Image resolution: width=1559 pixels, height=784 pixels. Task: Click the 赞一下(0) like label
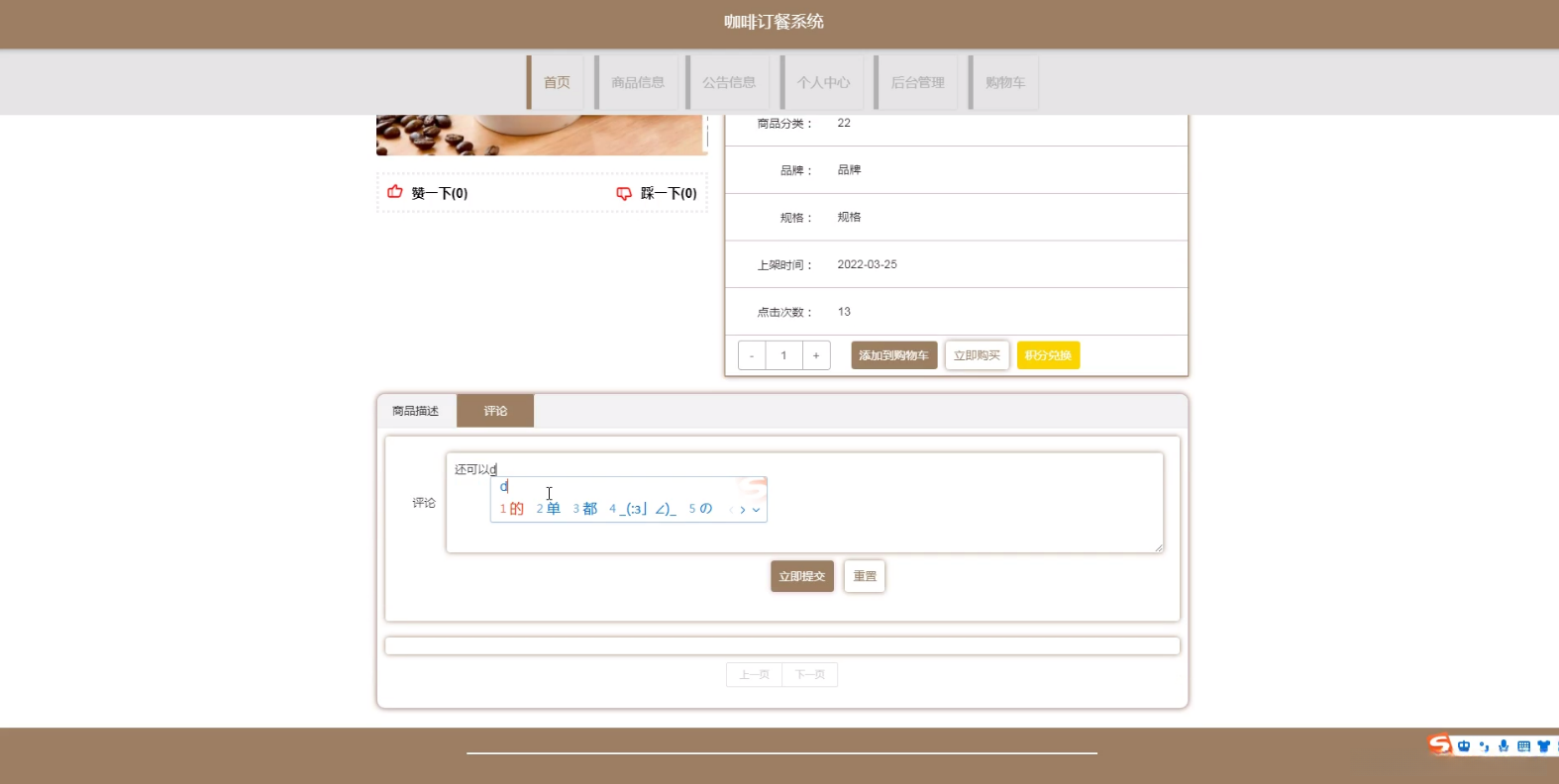click(440, 193)
